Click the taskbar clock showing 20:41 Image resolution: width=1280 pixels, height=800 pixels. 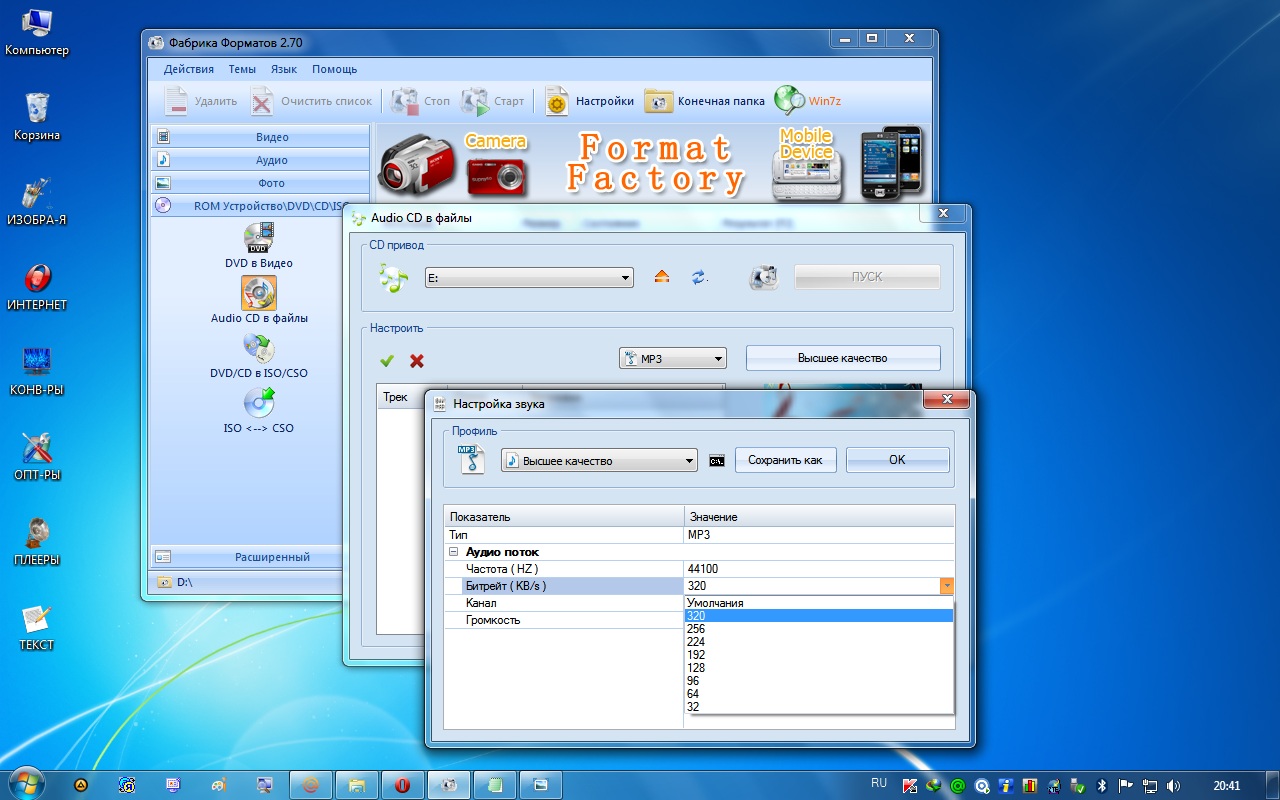pos(1226,786)
